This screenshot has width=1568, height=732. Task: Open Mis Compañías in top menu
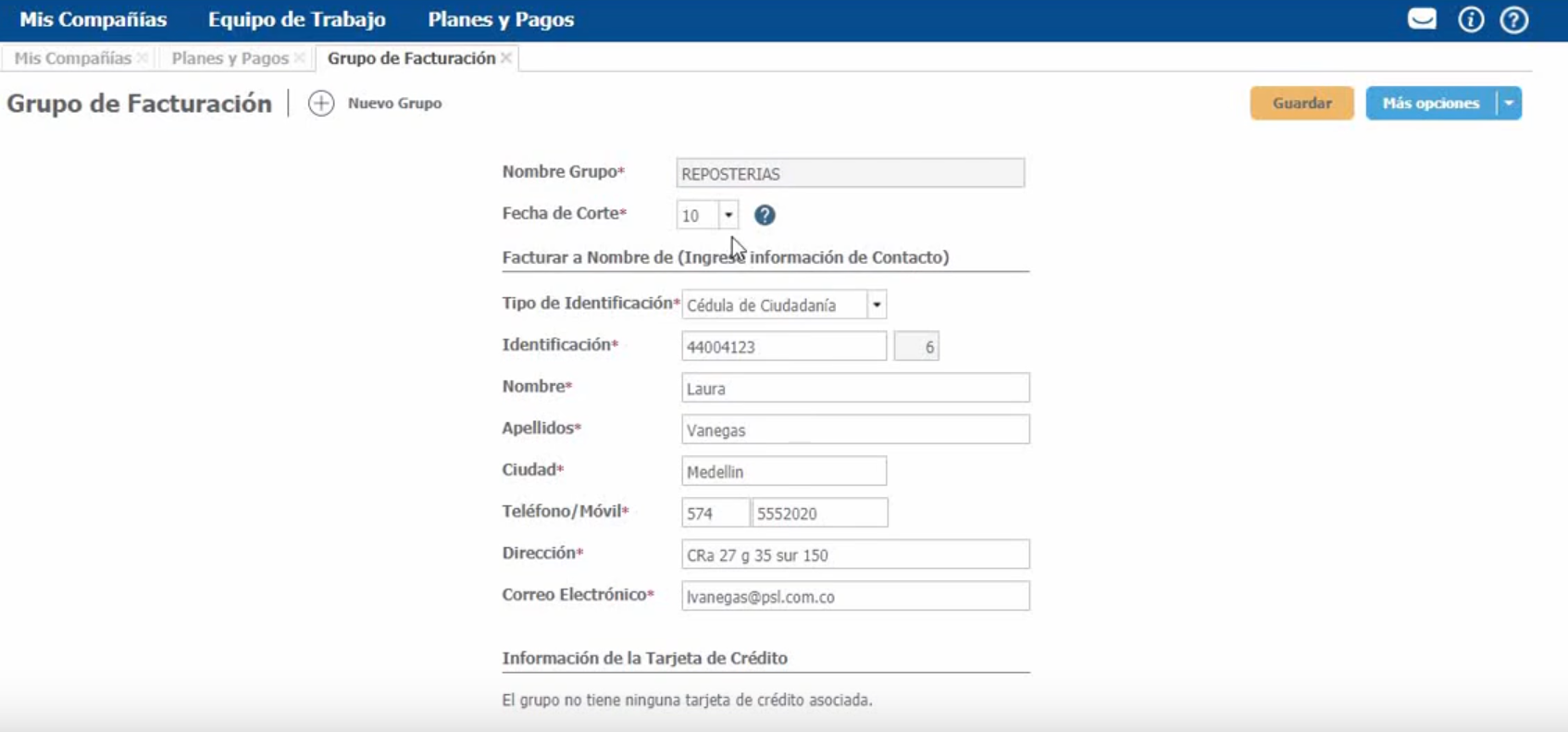click(93, 19)
